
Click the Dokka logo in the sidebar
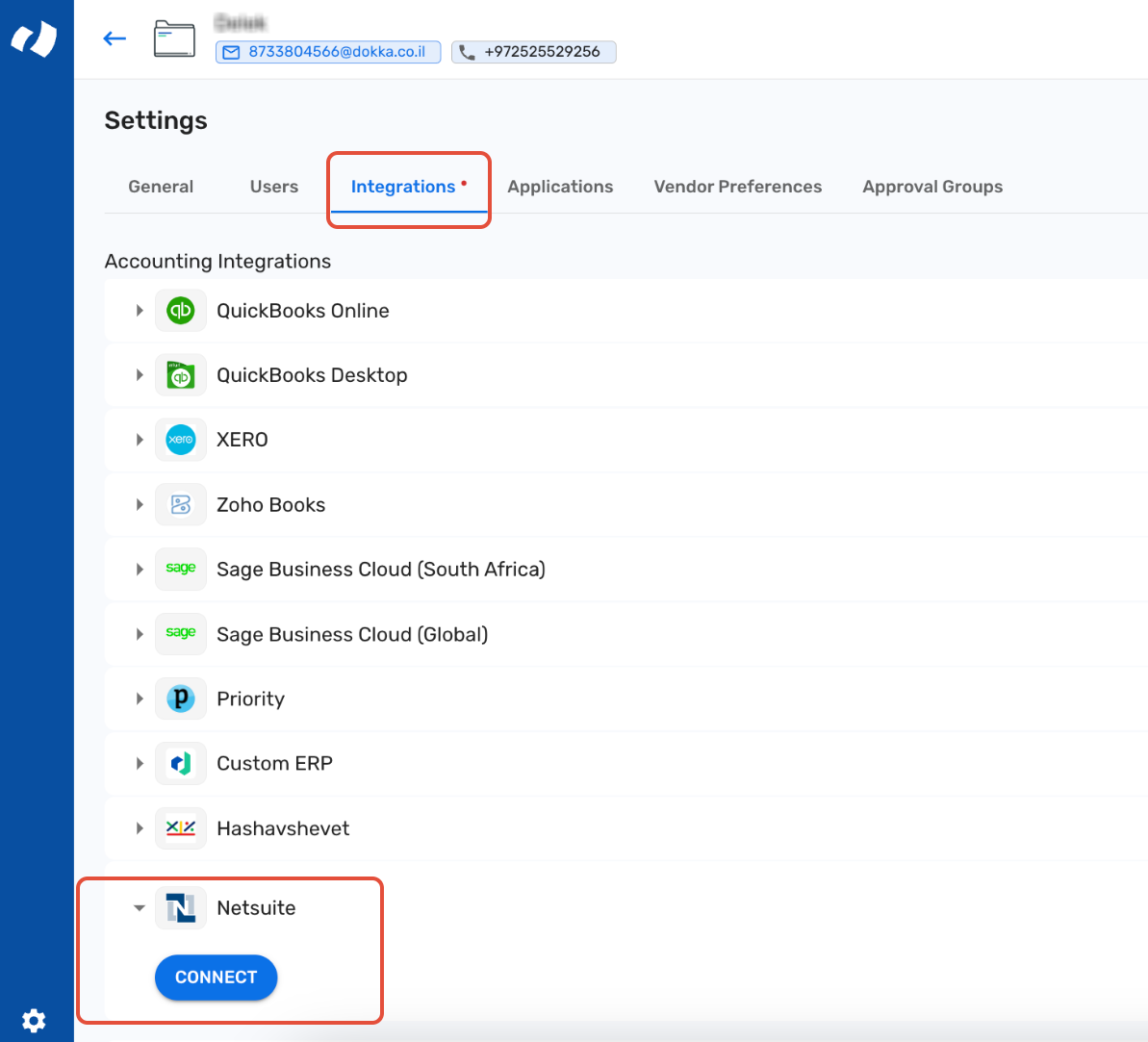tap(35, 38)
